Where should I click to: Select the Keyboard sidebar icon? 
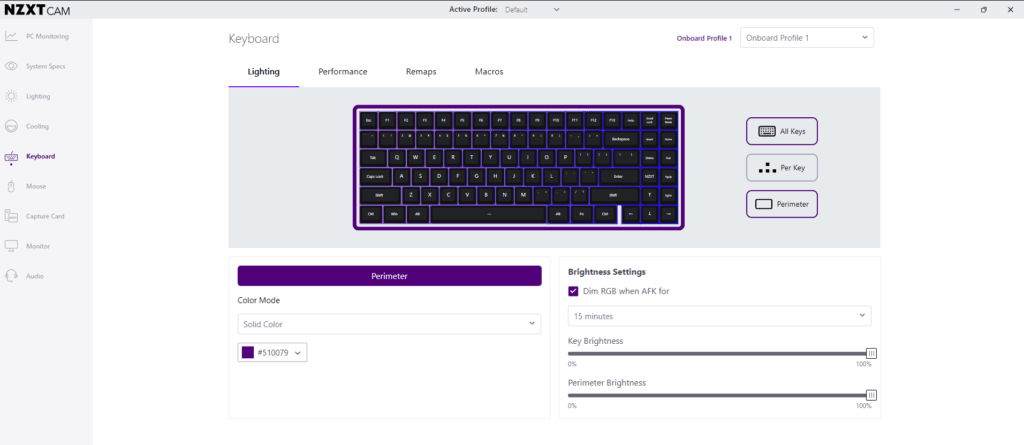tap(11, 157)
